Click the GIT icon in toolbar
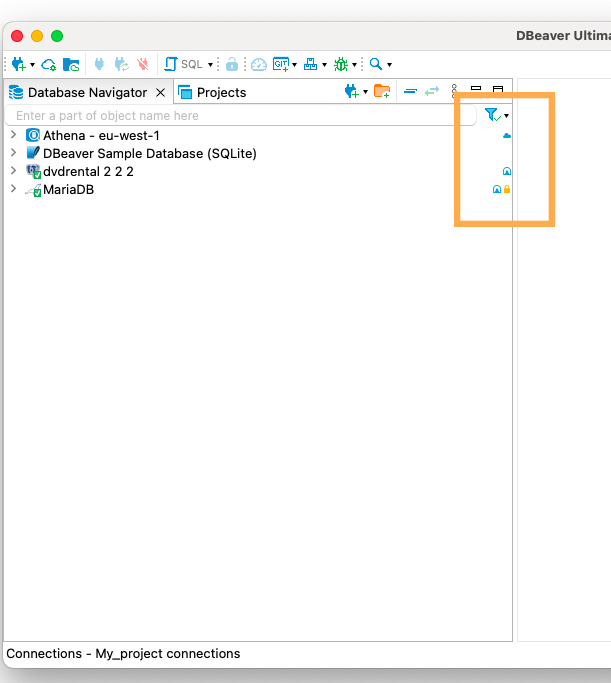 pyautogui.click(x=281, y=64)
